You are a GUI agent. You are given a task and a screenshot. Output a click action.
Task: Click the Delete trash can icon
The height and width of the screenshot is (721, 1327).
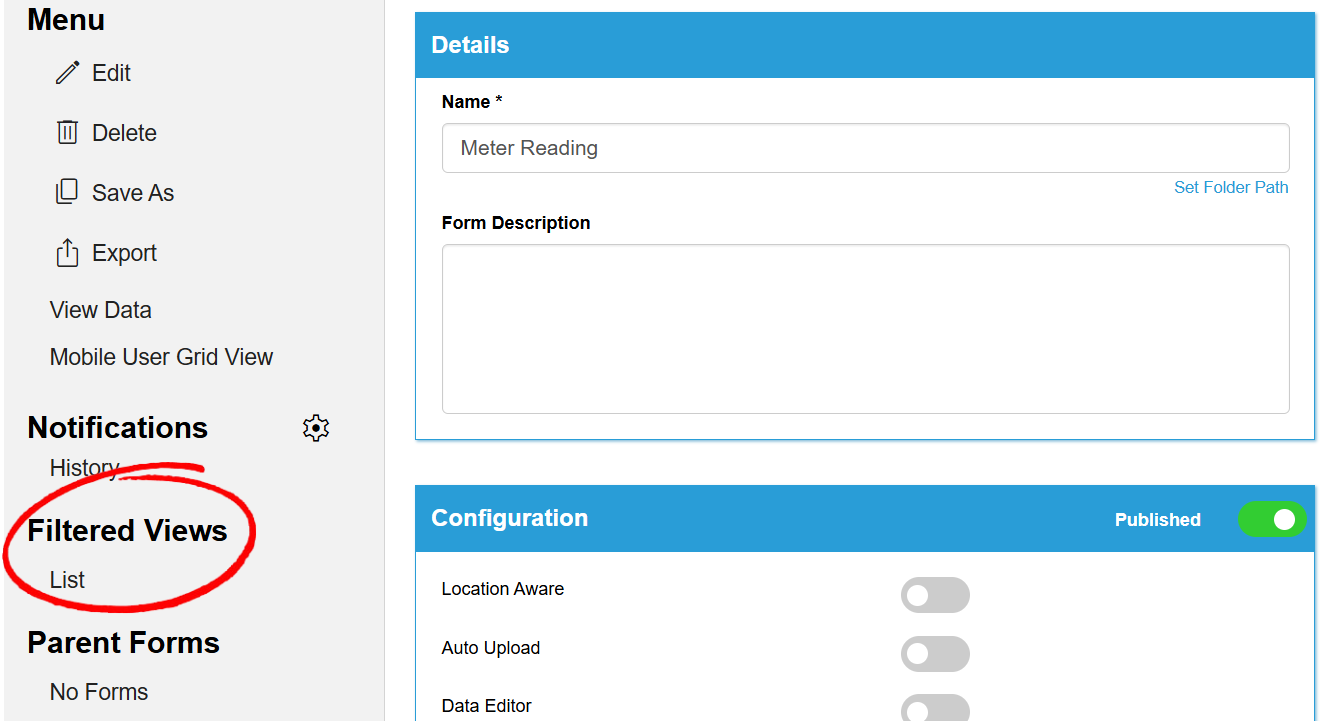click(67, 132)
